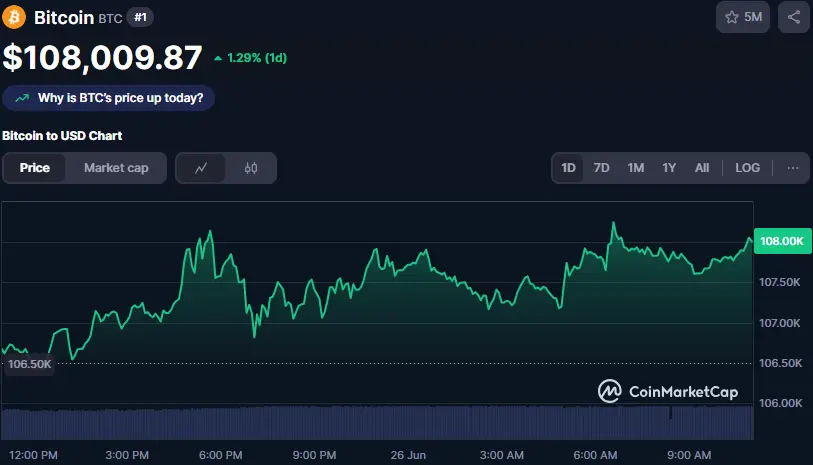Click the 107.50K y-axis label
The width and height of the screenshot is (813, 465).
click(x=779, y=282)
